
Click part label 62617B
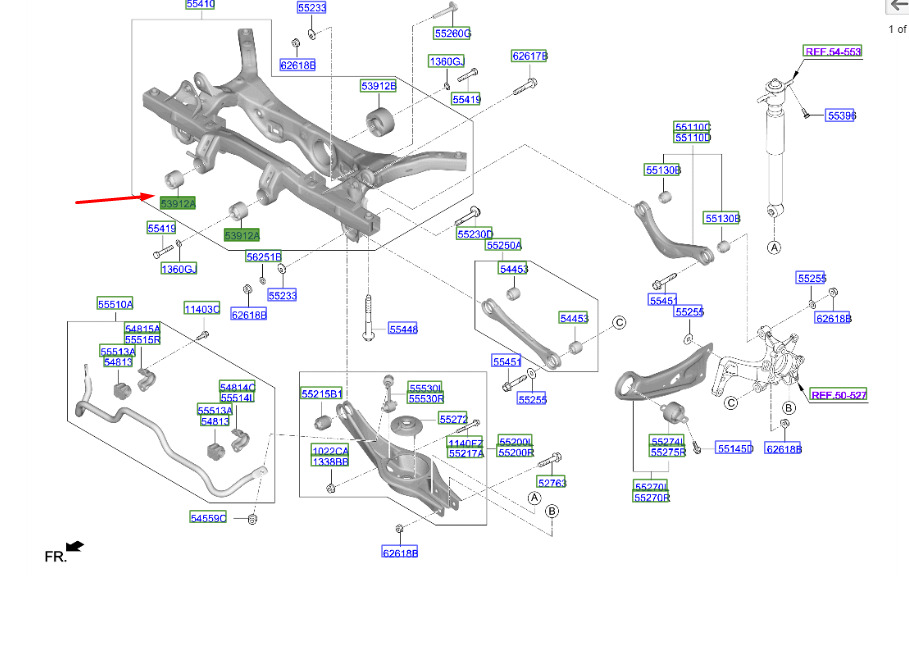[x=530, y=56]
